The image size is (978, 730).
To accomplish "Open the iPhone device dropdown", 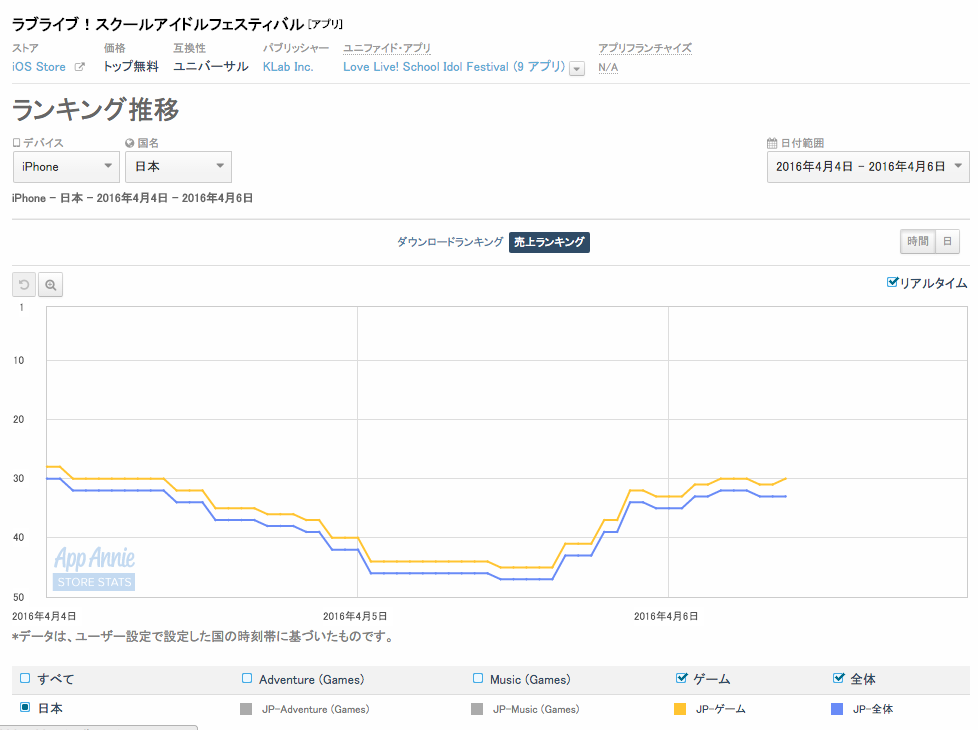I will tap(66, 167).
